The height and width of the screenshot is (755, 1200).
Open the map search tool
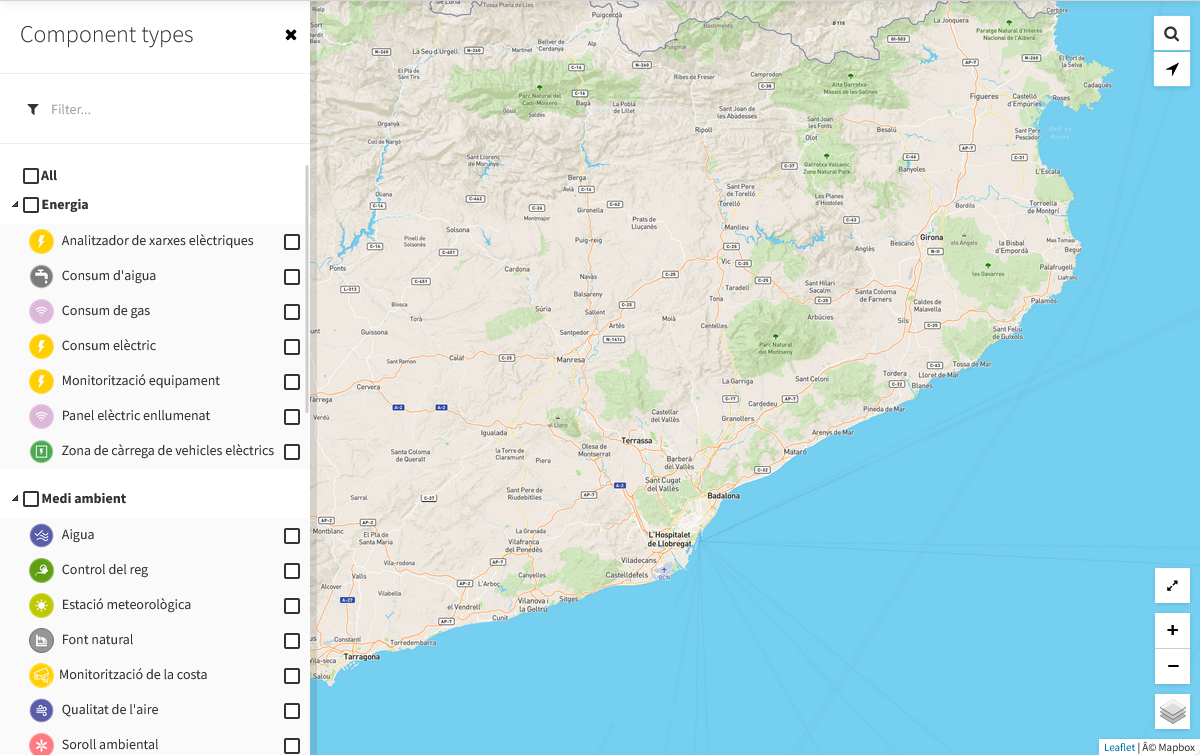point(1172,34)
